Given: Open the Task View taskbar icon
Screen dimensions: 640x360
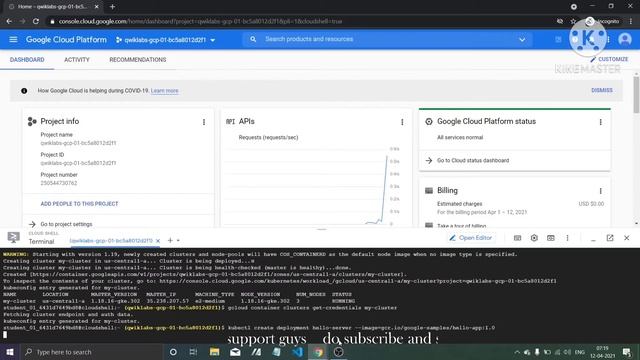Looking at the screenshot, I should (x=193, y=352).
